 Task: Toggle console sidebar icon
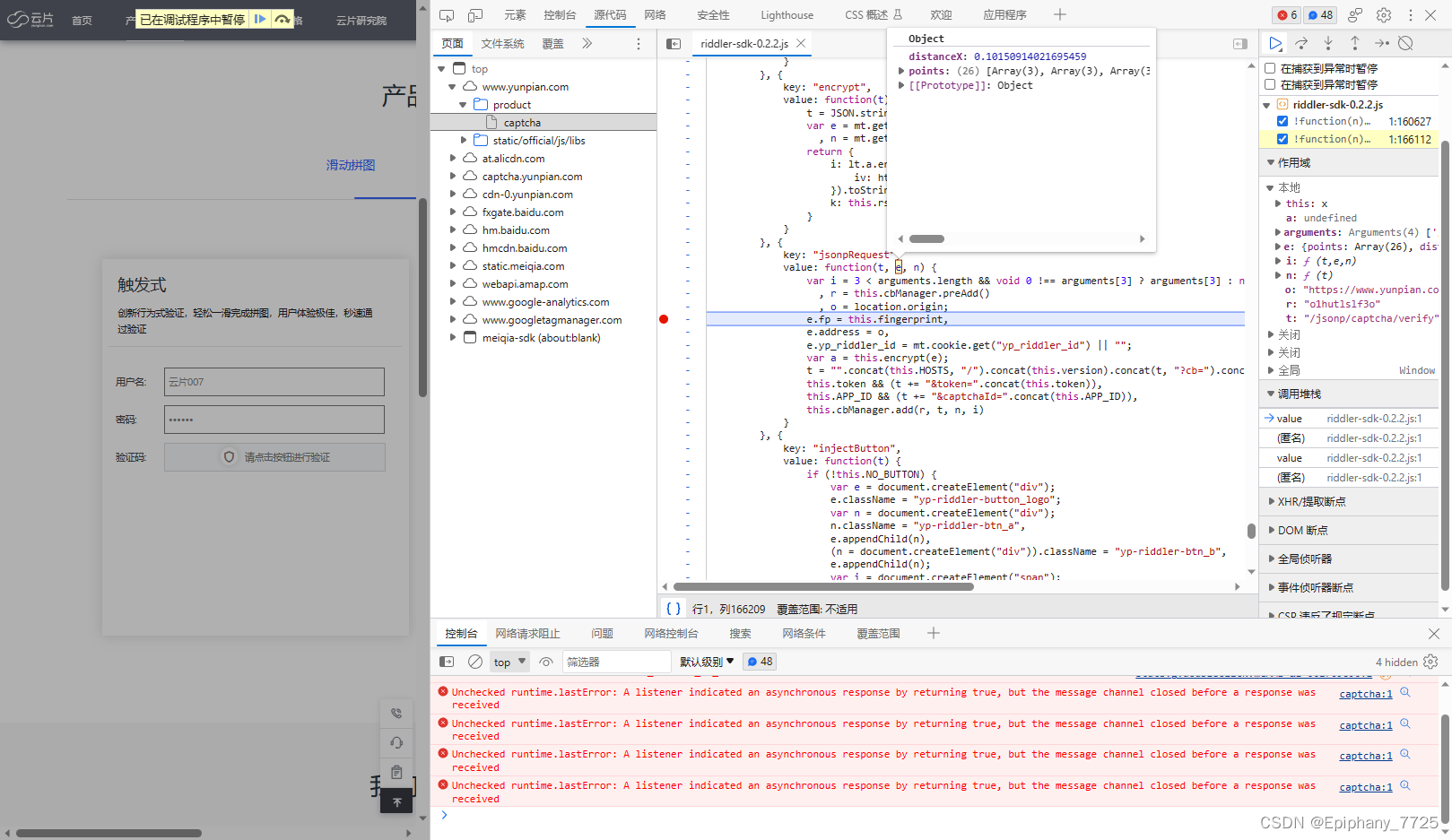(447, 662)
